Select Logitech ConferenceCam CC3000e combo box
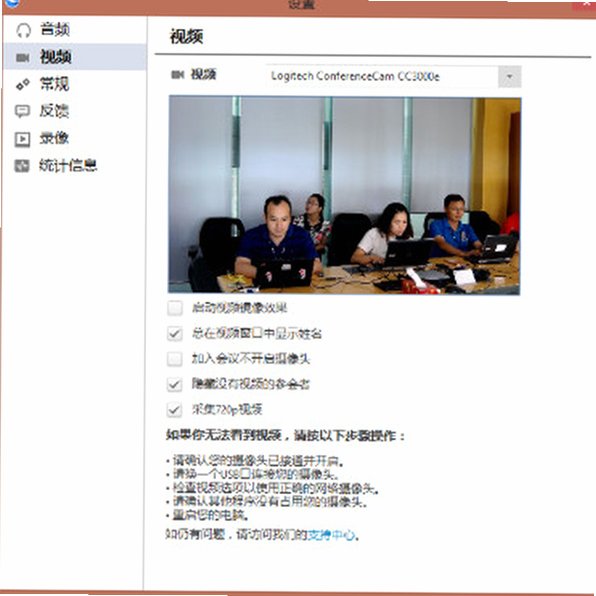596x596 pixels. (393, 77)
